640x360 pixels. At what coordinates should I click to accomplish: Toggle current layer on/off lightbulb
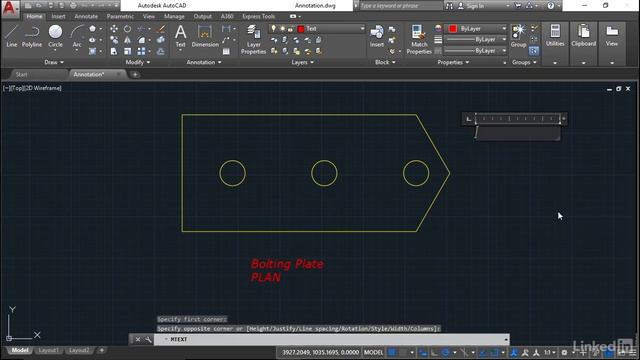(x=273, y=29)
